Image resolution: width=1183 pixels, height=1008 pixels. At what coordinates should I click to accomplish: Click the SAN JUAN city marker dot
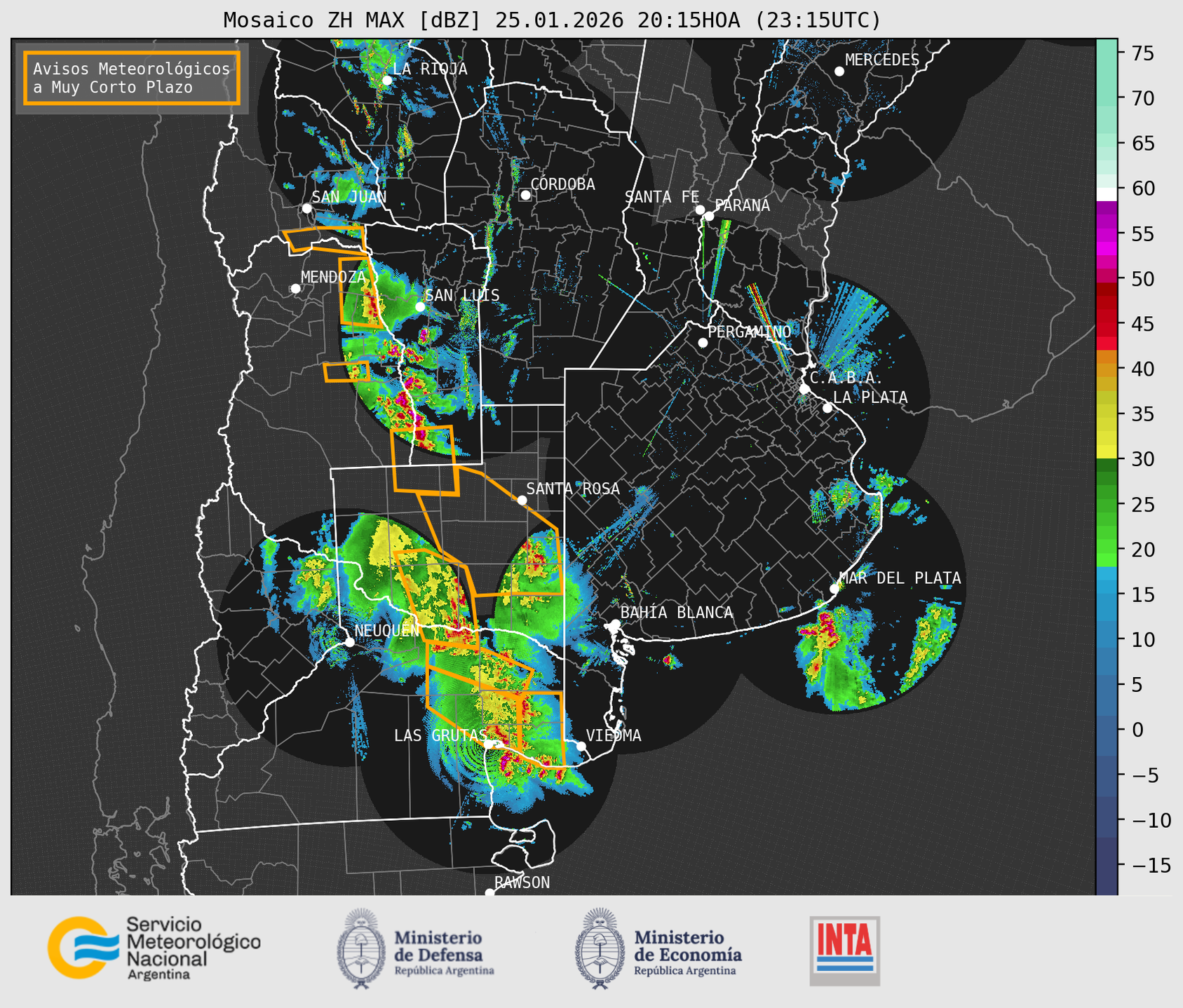[x=306, y=208]
